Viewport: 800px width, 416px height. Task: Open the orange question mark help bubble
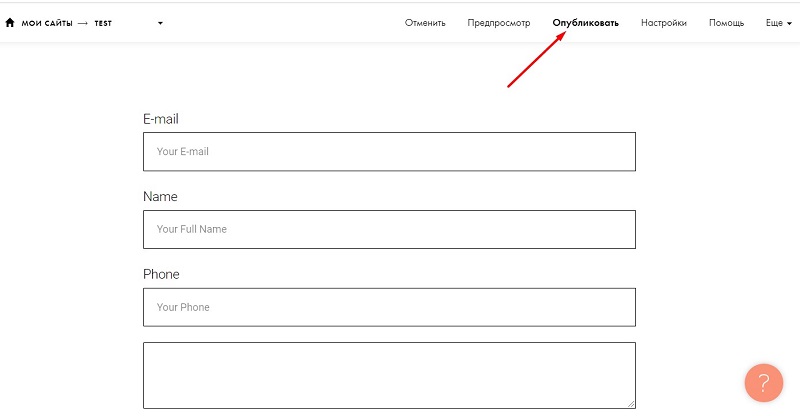pyautogui.click(x=763, y=383)
